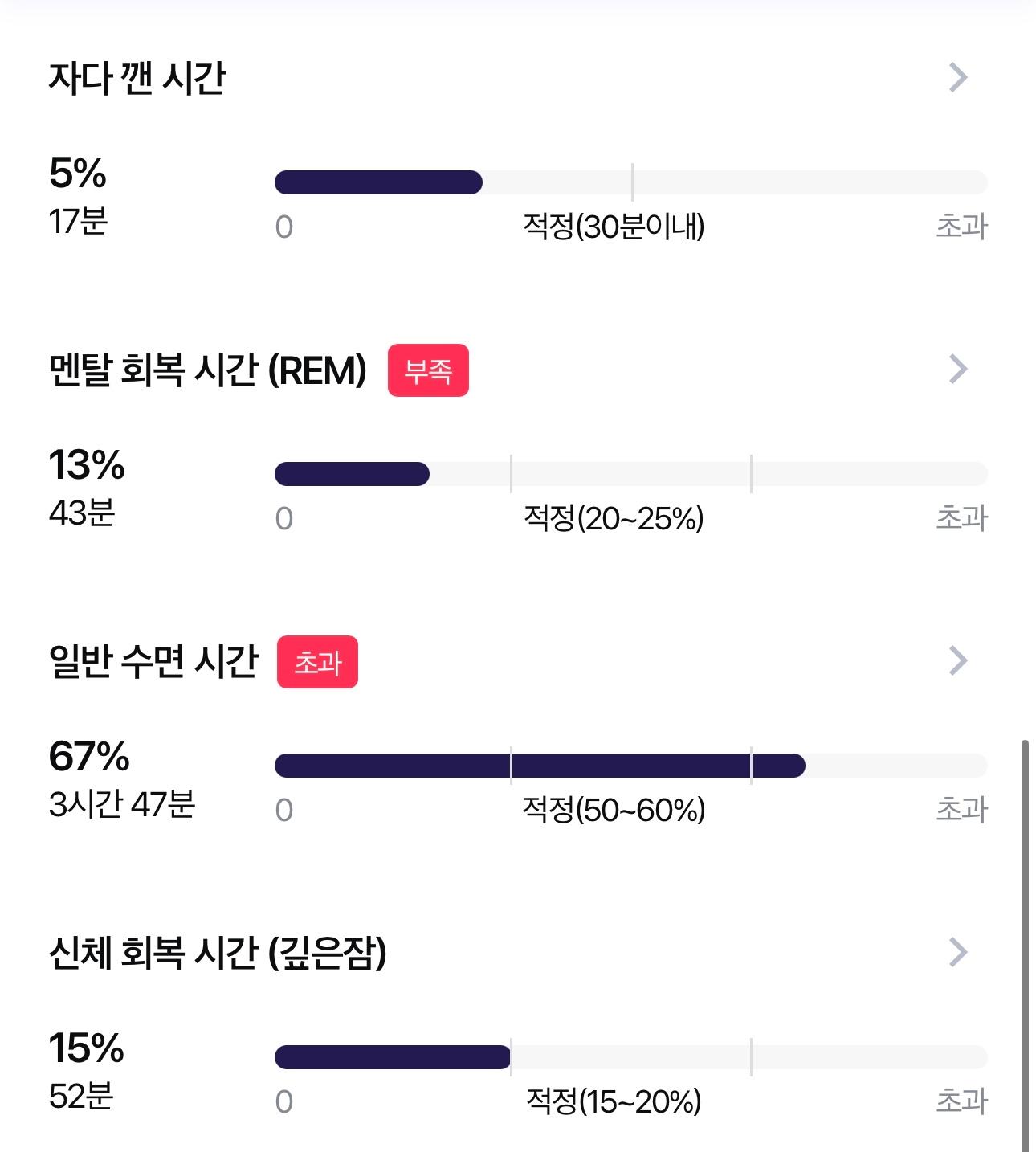The width and height of the screenshot is (1036, 1152).
Task: Click the 67% light sleep progress bar
Action: pos(540,766)
